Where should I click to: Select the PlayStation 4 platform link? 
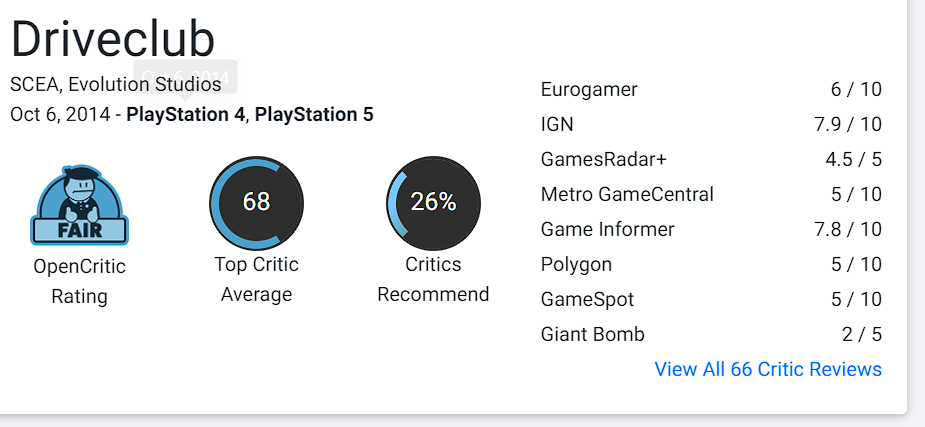pyautogui.click(x=185, y=114)
